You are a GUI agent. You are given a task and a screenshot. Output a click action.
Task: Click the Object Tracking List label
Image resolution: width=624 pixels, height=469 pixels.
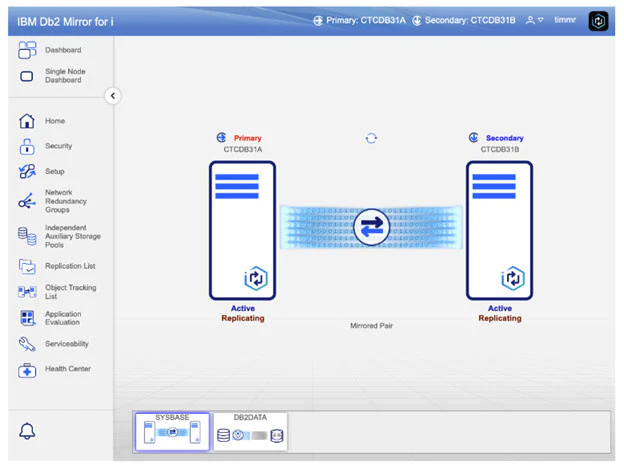click(x=70, y=292)
